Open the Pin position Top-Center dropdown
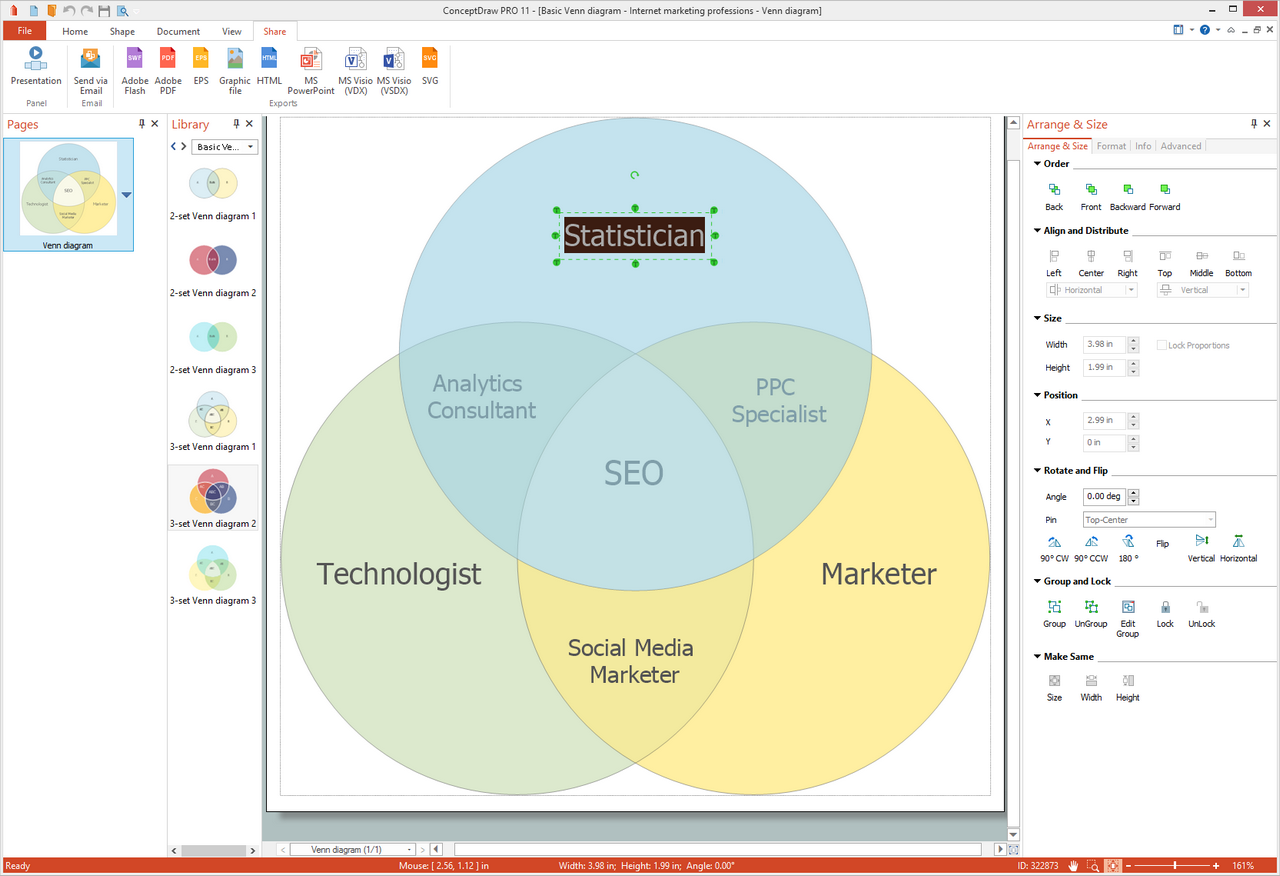1280x876 pixels. (1149, 520)
